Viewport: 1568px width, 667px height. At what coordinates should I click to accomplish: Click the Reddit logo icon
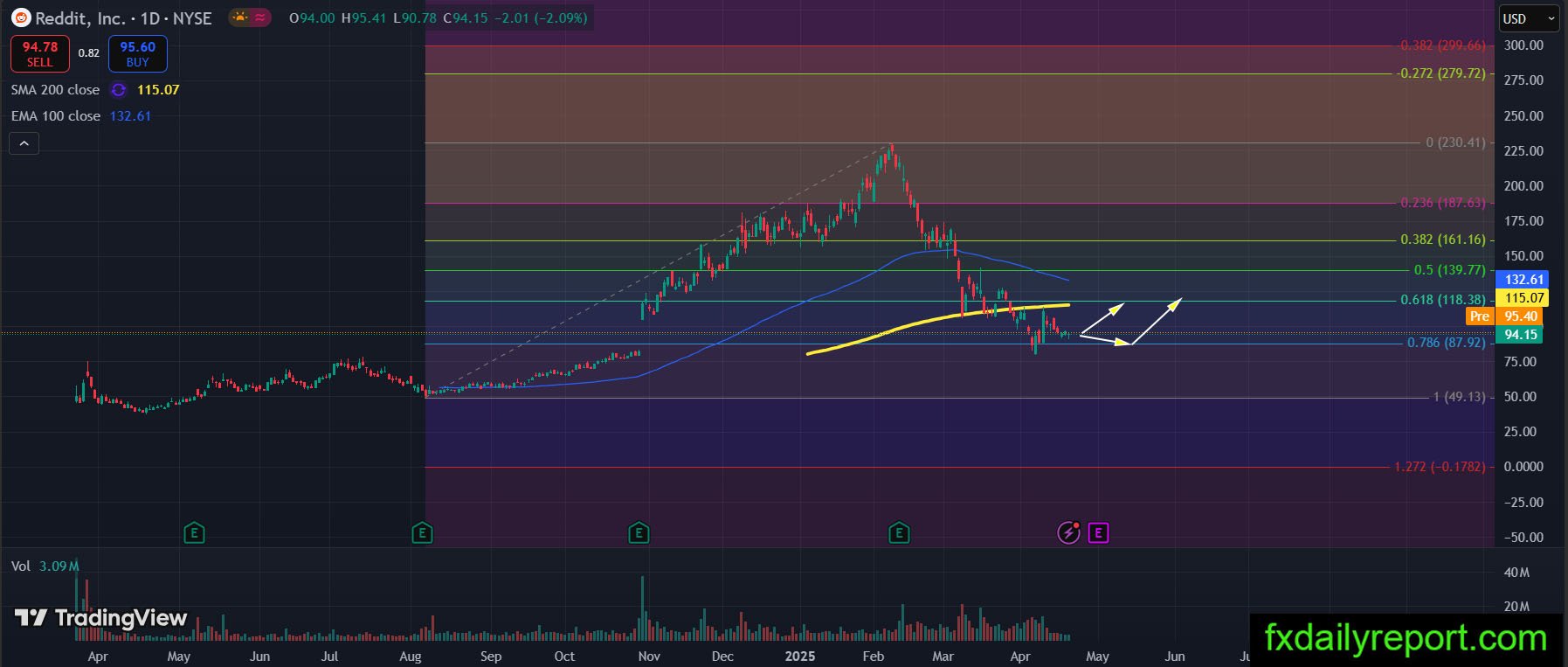(22, 17)
